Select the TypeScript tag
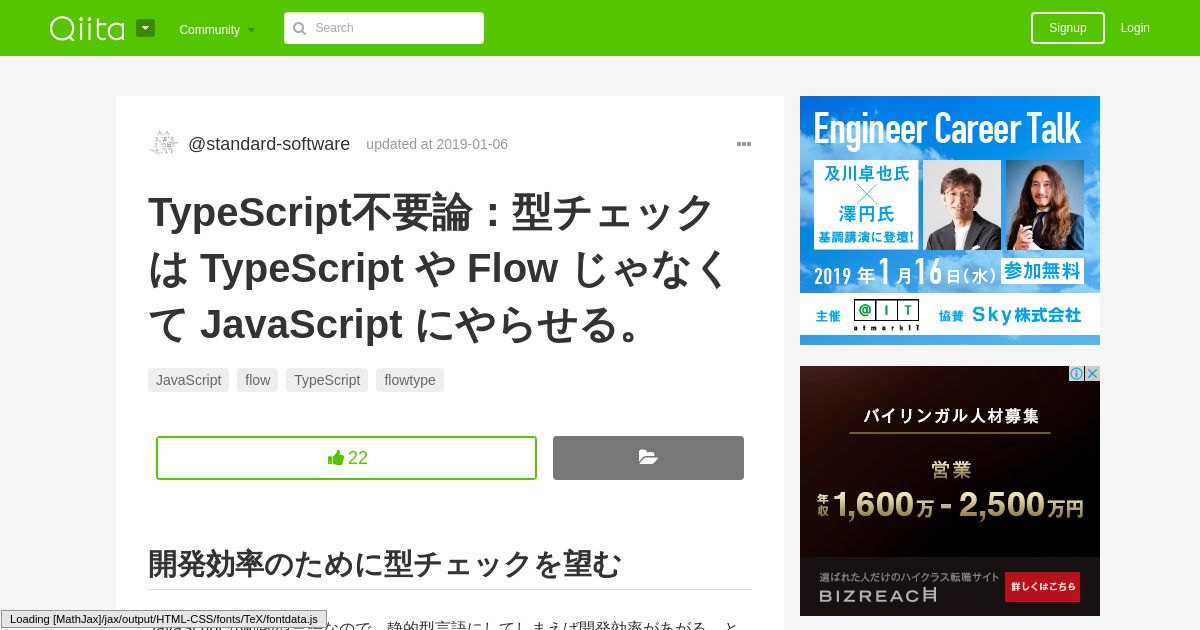1200x630 pixels. [x=327, y=380]
